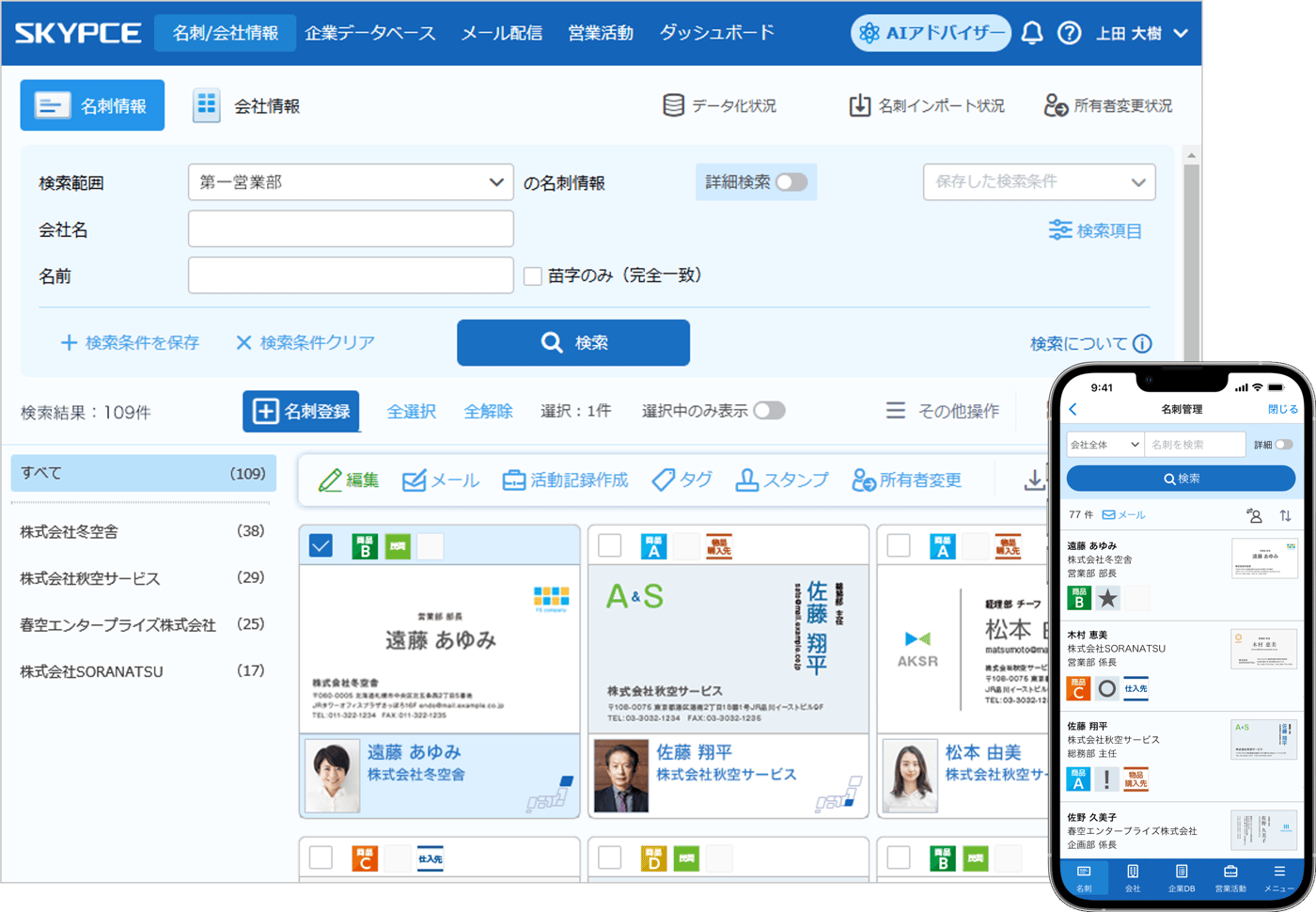Click 名刺を検索 field in phone app
The width and height of the screenshot is (1316, 912).
1195,445
